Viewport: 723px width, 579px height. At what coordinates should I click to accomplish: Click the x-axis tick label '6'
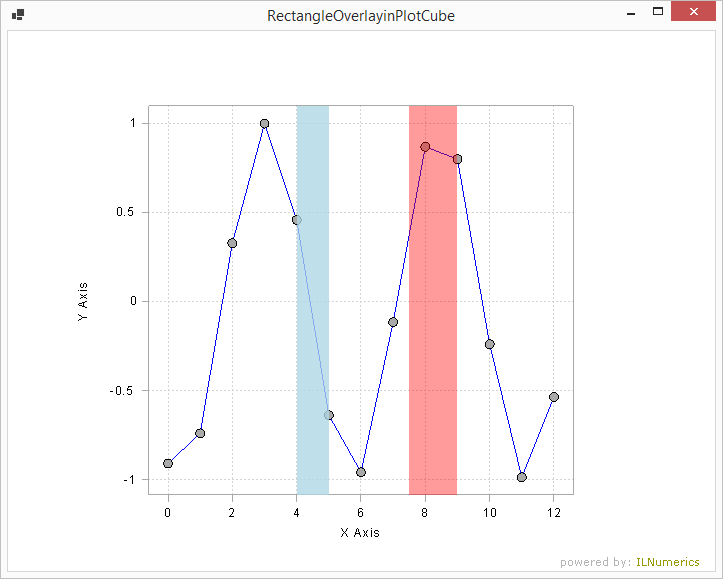[361, 513]
